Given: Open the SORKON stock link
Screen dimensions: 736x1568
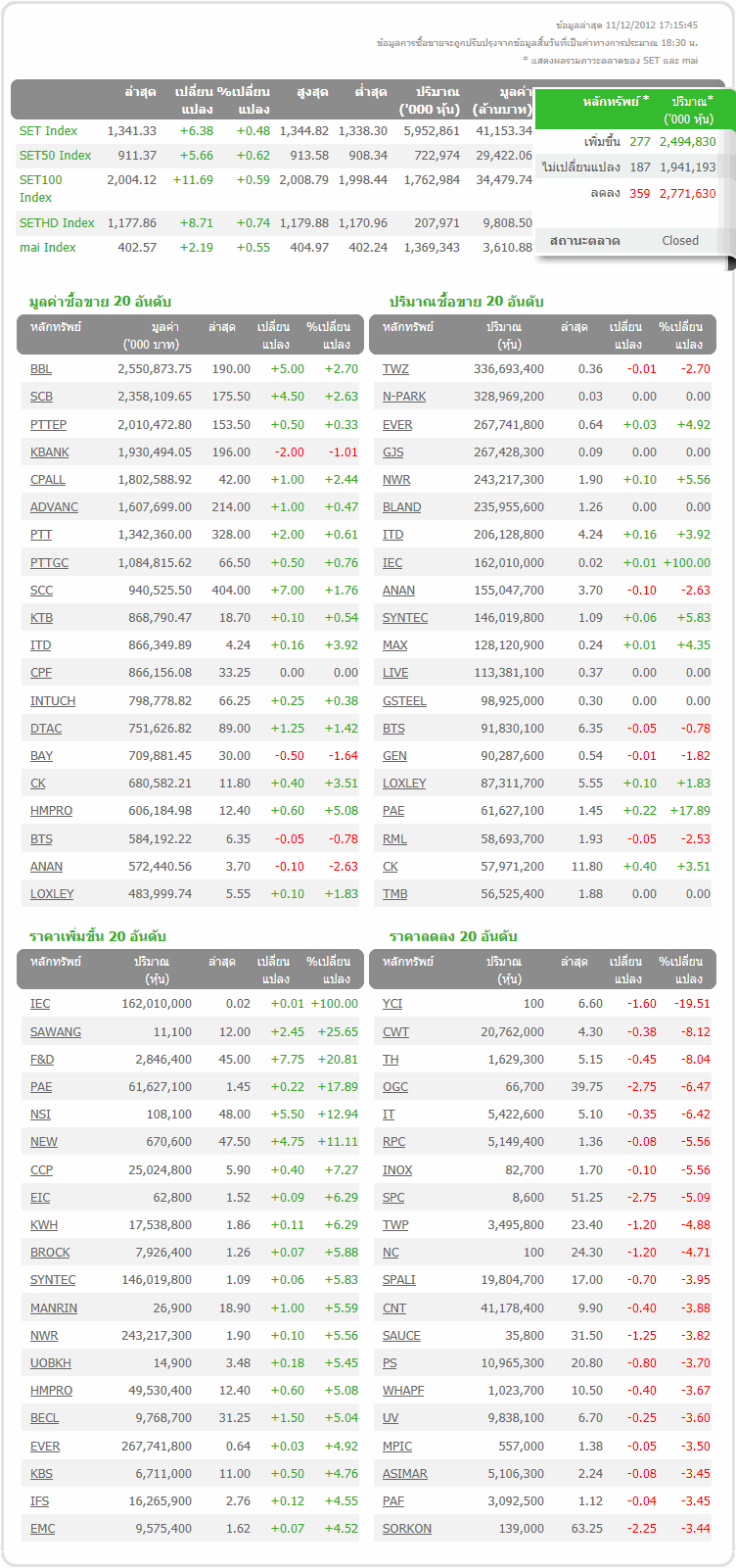Looking at the screenshot, I should (x=407, y=1528).
